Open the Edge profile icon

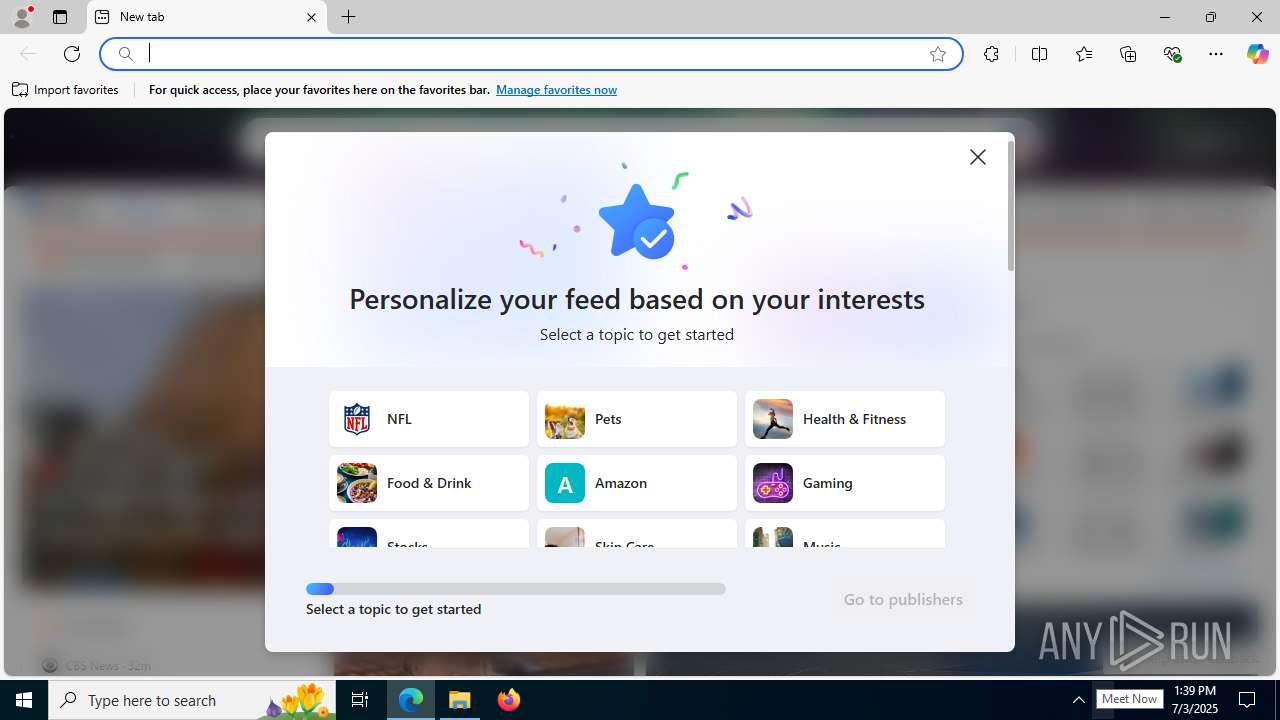point(22,17)
